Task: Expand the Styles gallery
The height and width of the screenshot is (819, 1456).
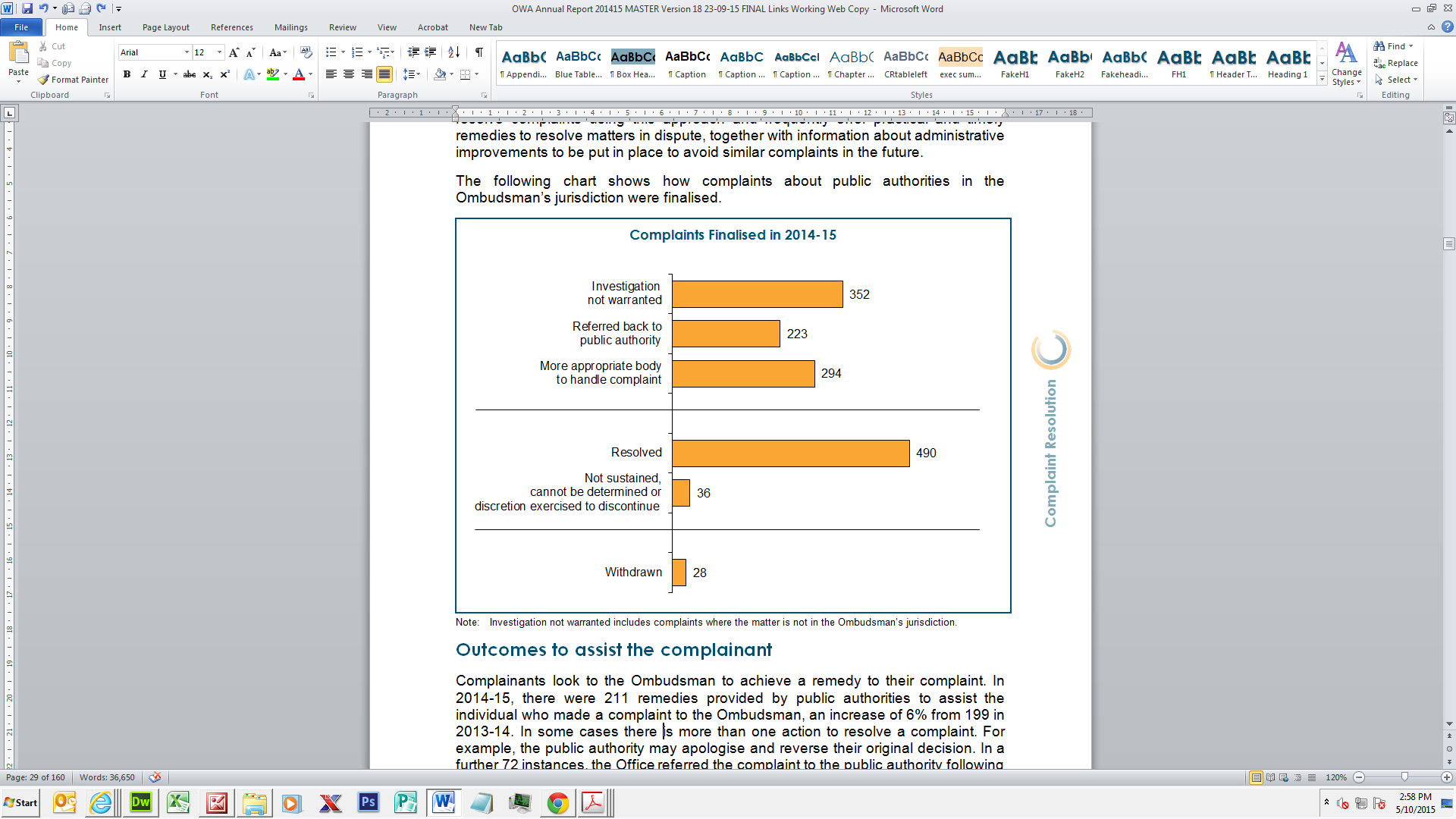Action: pos(1322,79)
